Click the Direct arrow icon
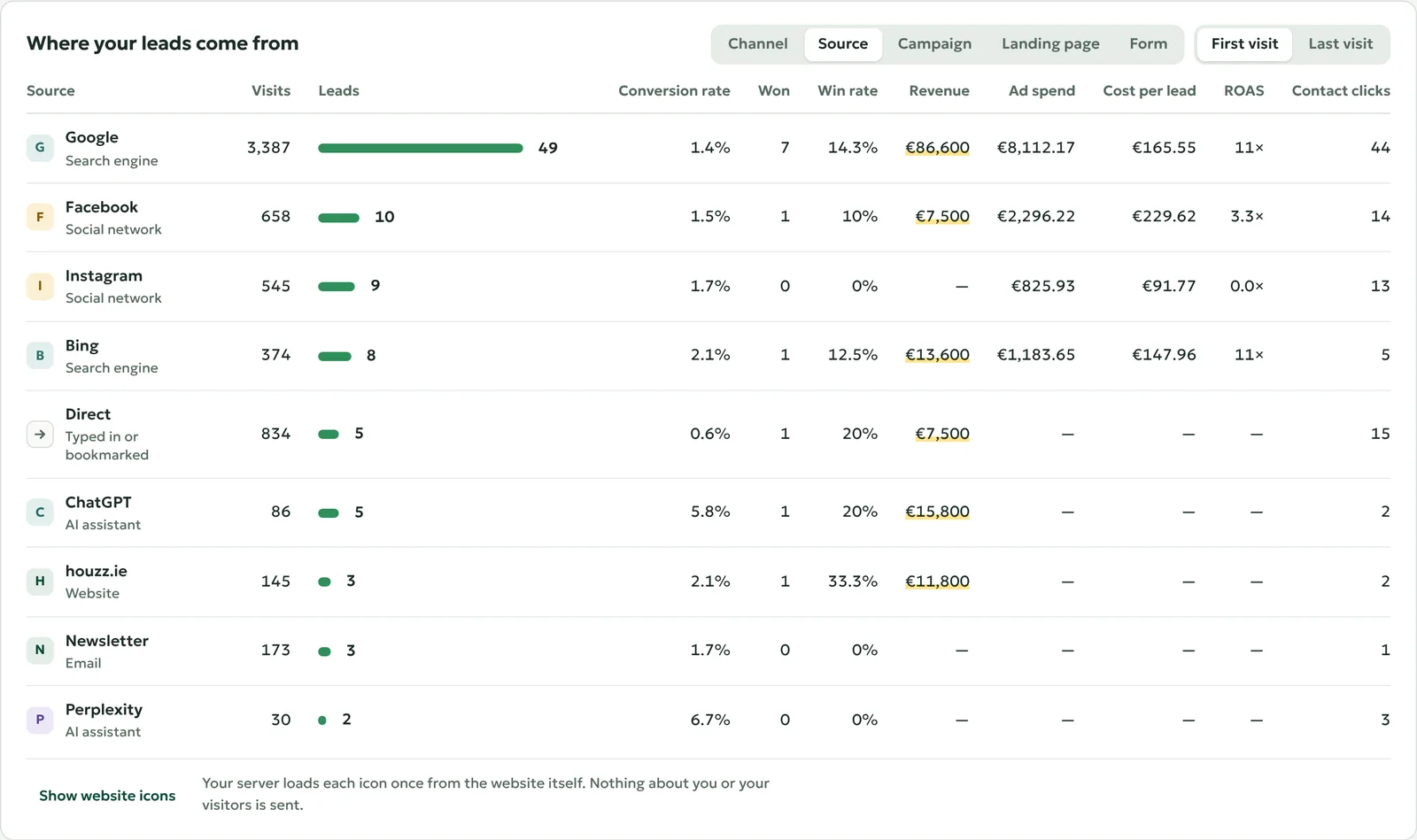This screenshot has width=1417, height=840. pos(40,434)
